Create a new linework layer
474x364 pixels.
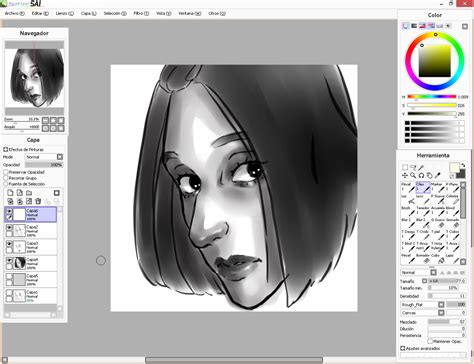(x=20, y=193)
